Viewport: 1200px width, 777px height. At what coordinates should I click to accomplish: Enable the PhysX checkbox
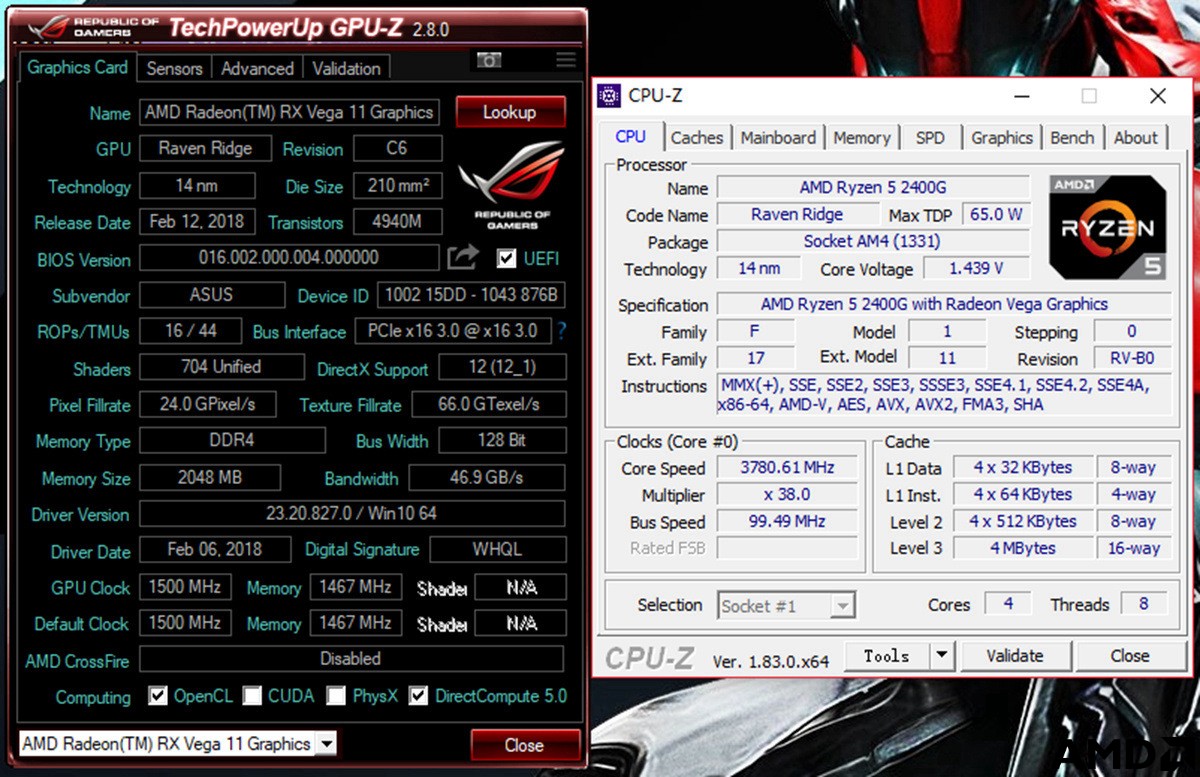pyautogui.click(x=336, y=696)
